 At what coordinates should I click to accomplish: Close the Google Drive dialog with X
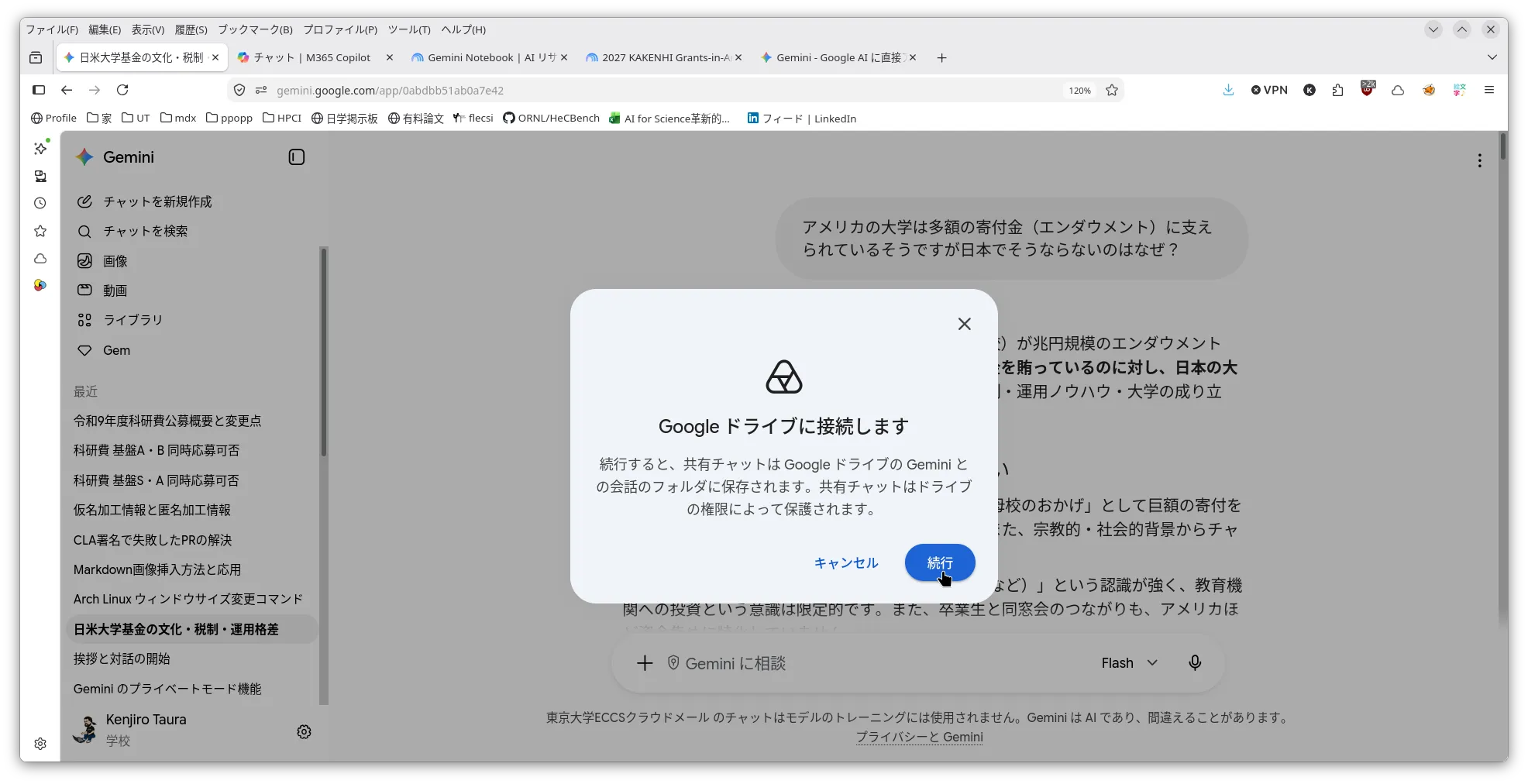[964, 324]
